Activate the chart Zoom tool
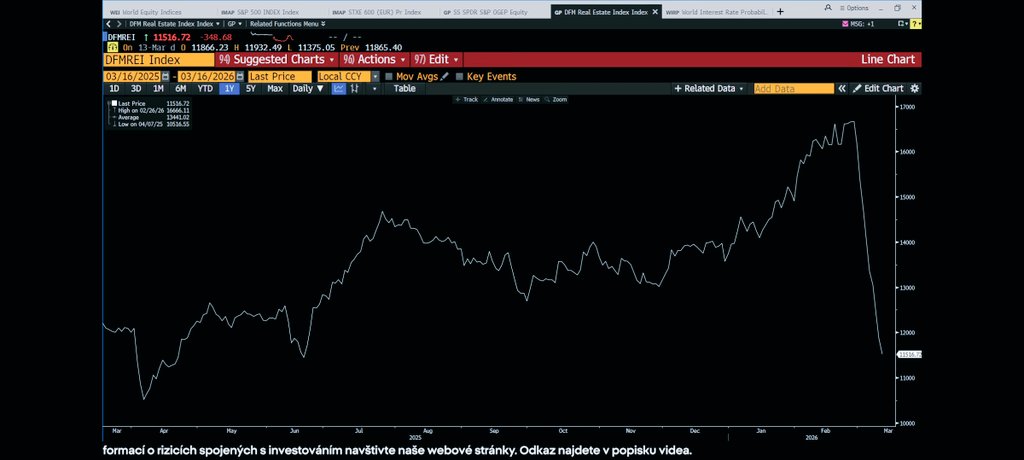The height and width of the screenshot is (460, 1024). [x=555, y=99]
